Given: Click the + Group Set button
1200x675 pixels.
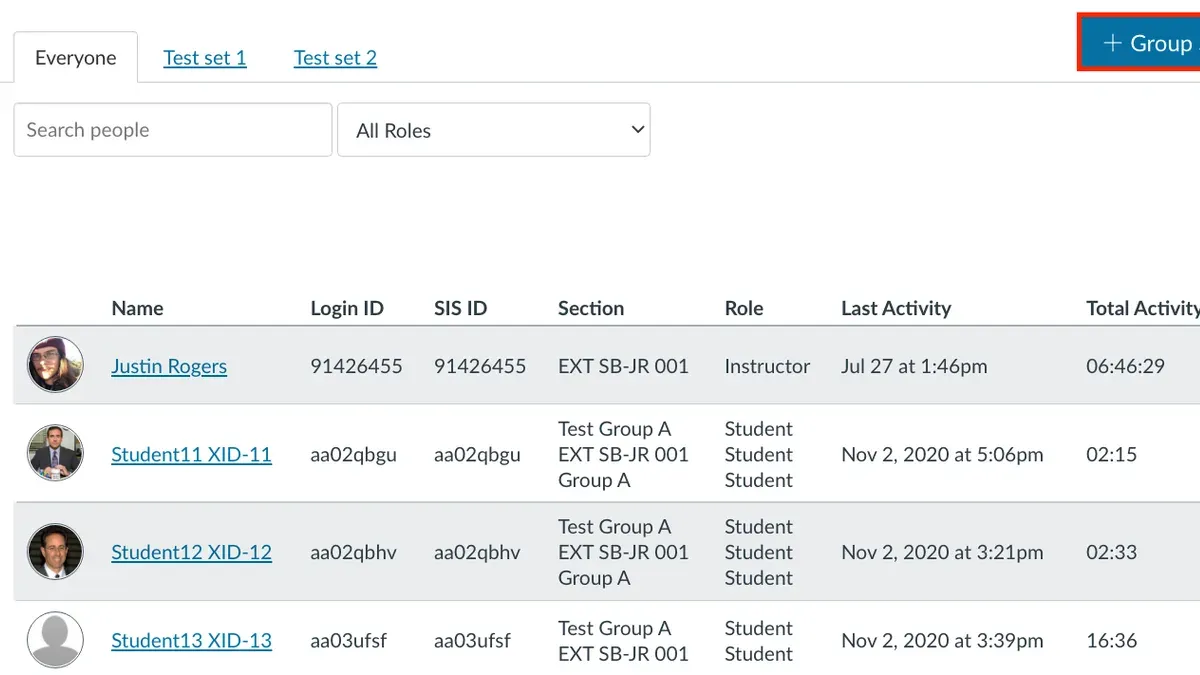Looking at the screenshot, I should [1140, 43].
